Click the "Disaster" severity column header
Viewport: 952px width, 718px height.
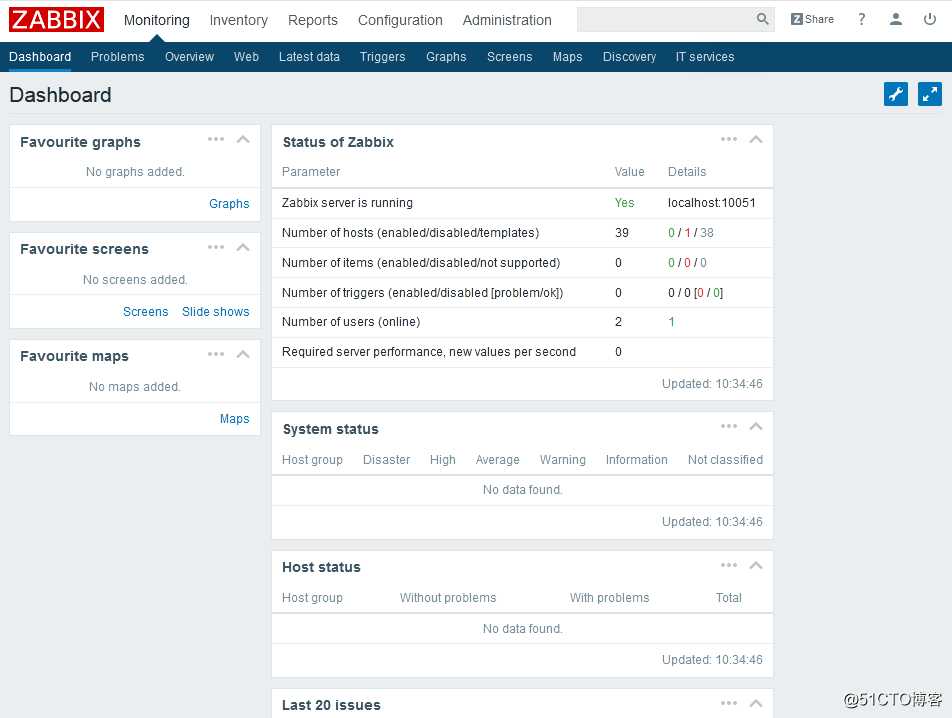[387, 459]
